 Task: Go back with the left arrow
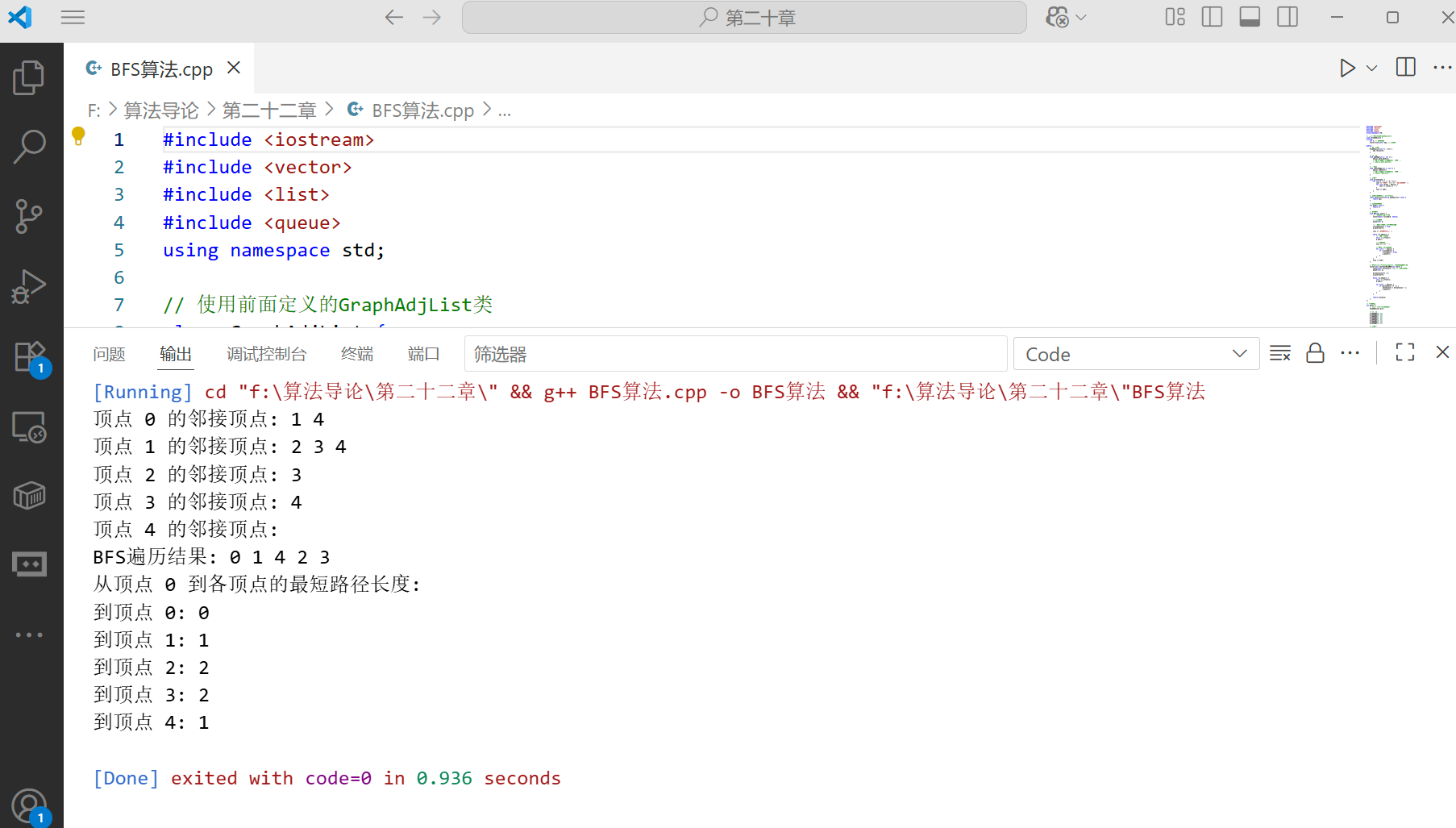pyautogui.click(x=393, y=17)
